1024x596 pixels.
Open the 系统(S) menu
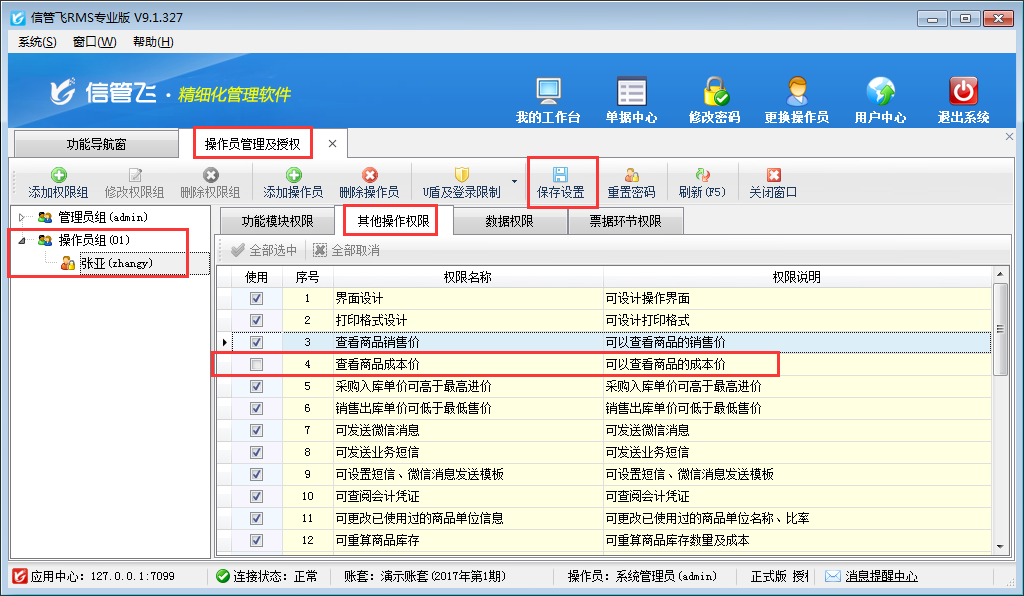[x=37, y=42]
